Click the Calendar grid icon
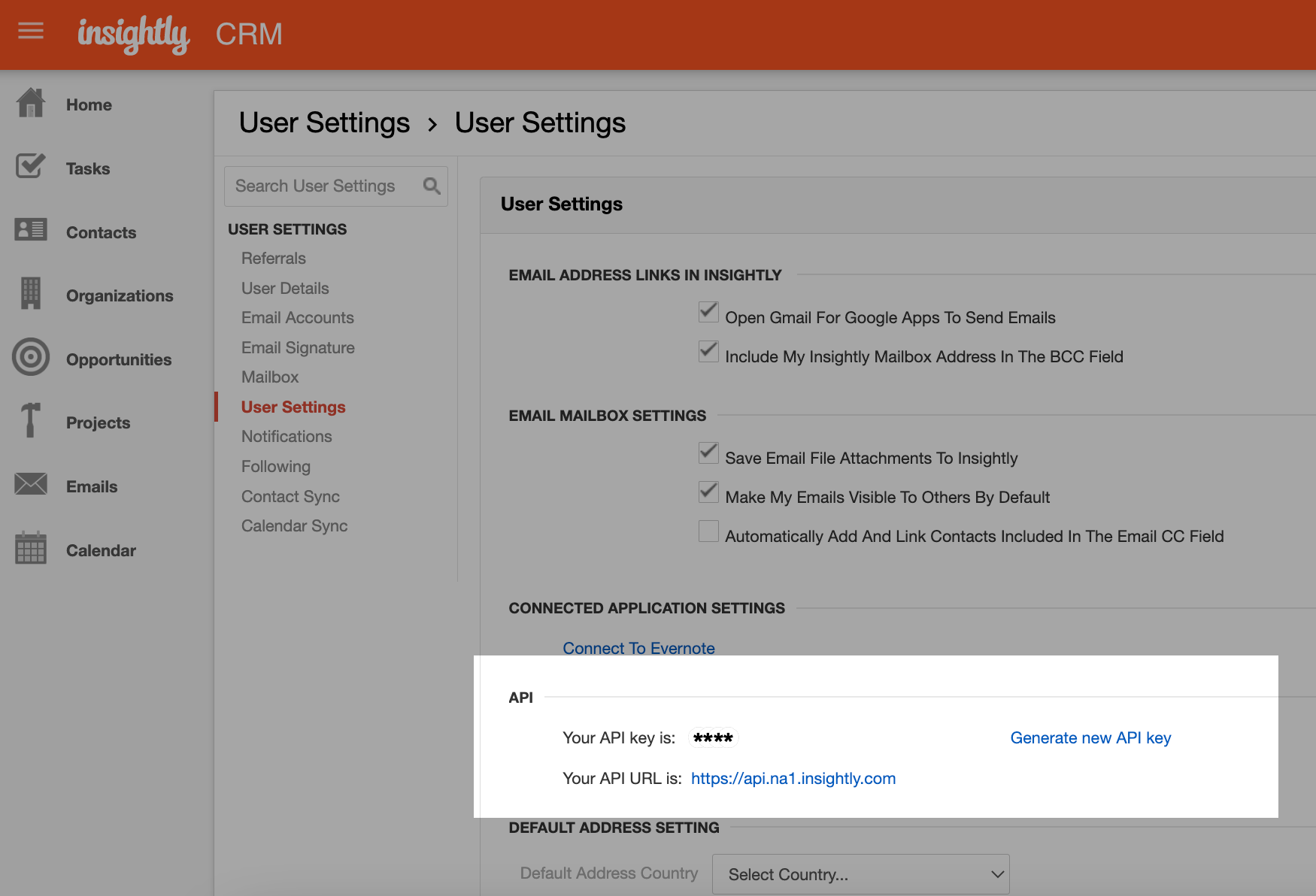This screenshot has width=1316, height=896. (31, 547)
